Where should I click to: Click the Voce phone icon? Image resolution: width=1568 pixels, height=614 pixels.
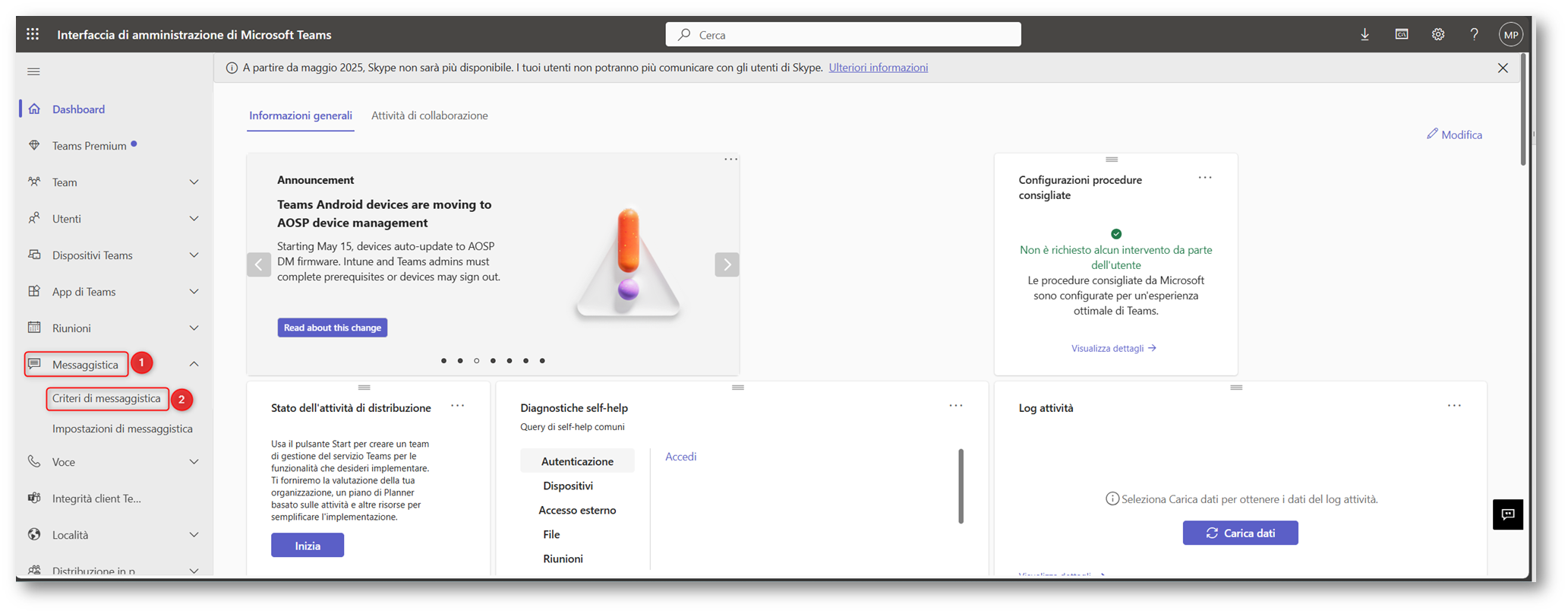point(34,461)
